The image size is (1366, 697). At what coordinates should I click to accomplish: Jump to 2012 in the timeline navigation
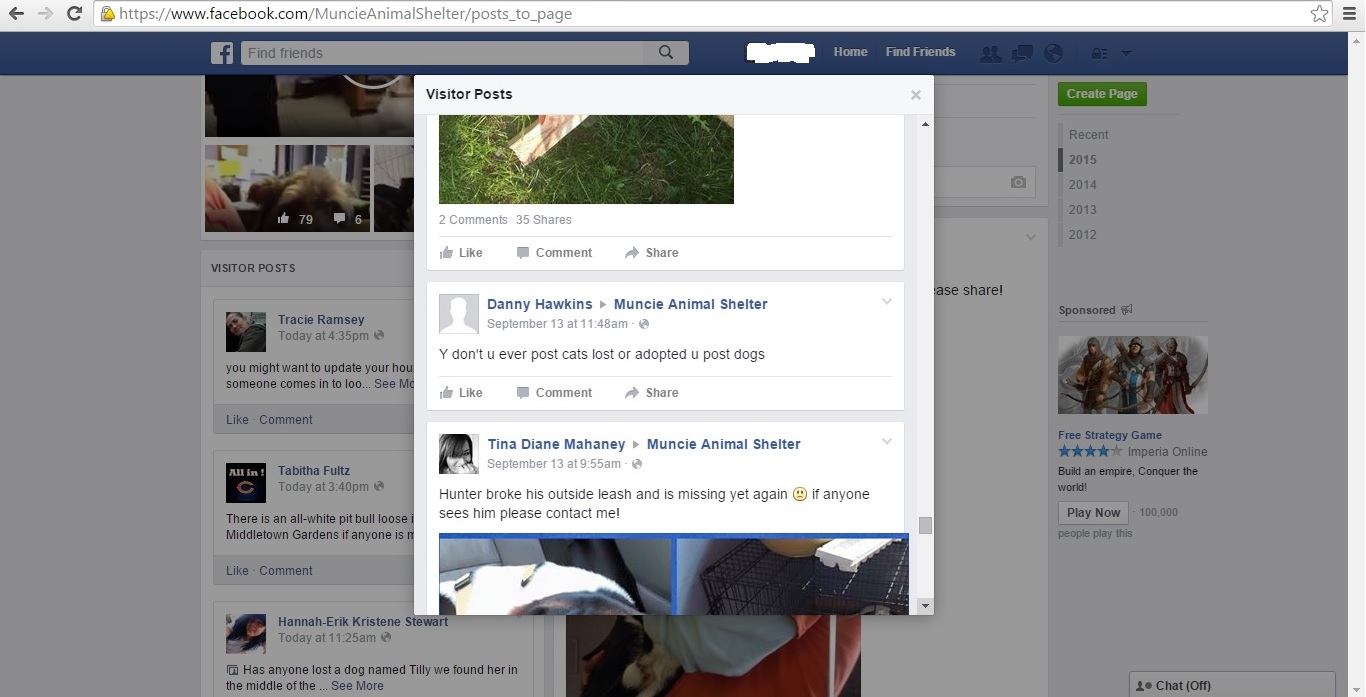[x=1082, y=235]
